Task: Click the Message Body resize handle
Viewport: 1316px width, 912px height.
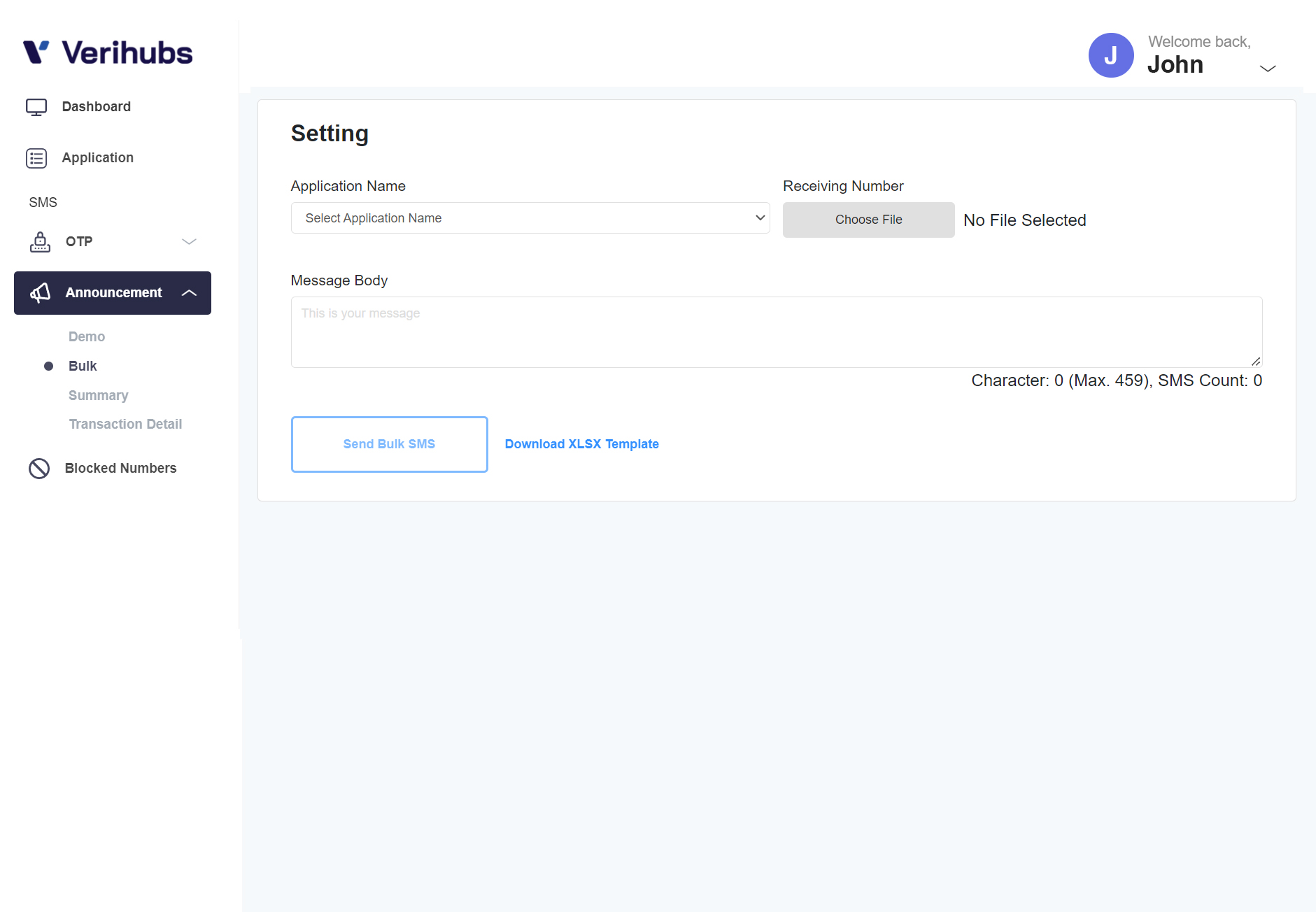Action: (1256, 361)
